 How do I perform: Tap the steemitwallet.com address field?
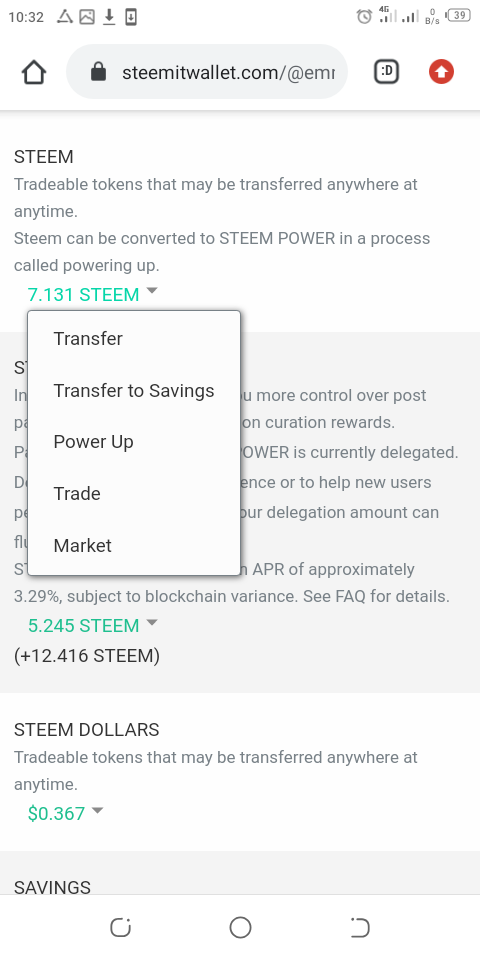207,72
